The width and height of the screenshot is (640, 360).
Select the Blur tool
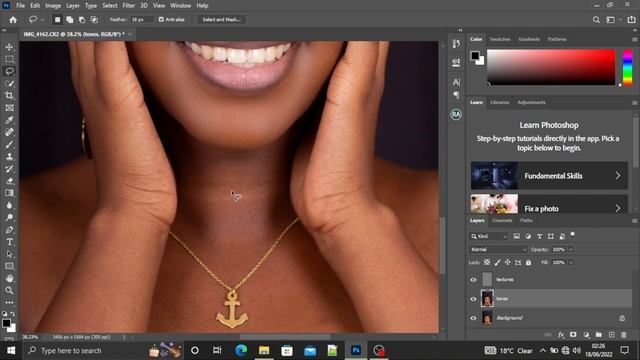(9, 205)
